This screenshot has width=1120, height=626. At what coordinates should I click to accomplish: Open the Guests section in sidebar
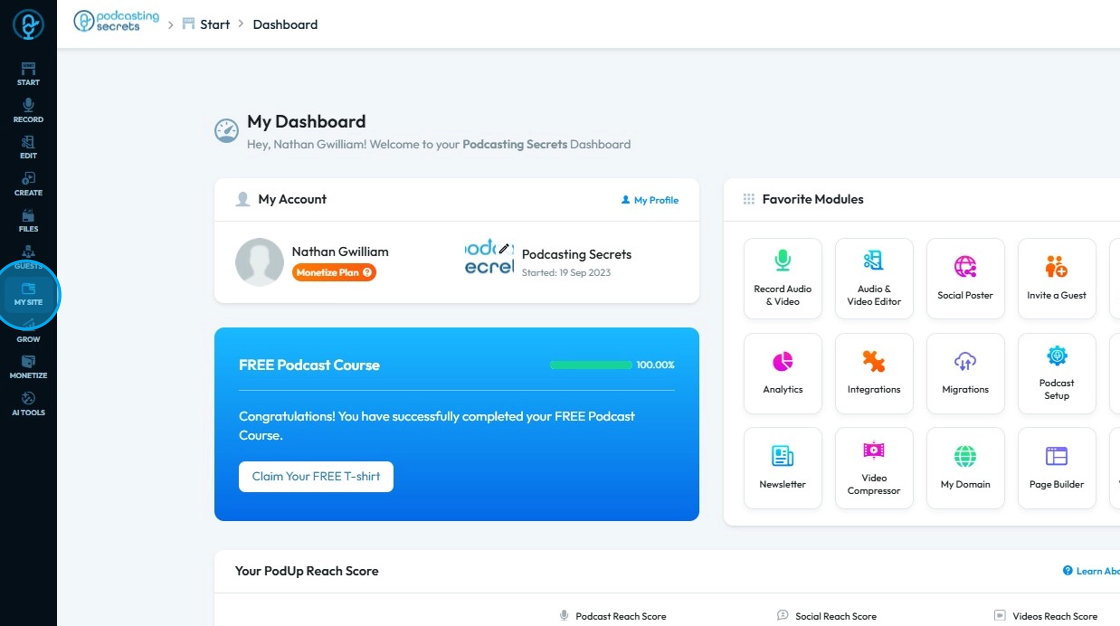point(28,257)
